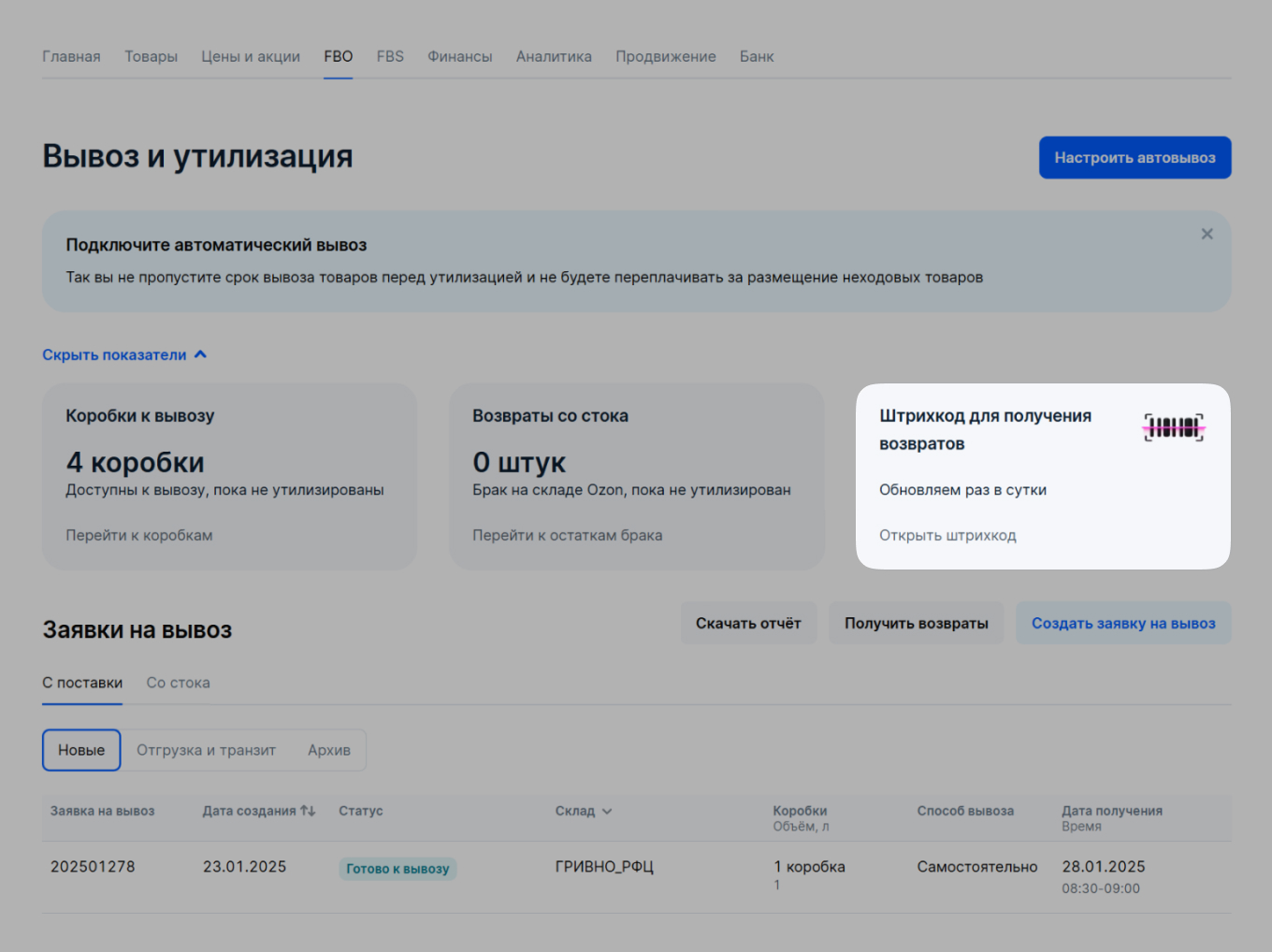Click Настроить автовывоз
This screenshot has height=952, width=1272.
pyautogui.click(x=1135, y=157)
